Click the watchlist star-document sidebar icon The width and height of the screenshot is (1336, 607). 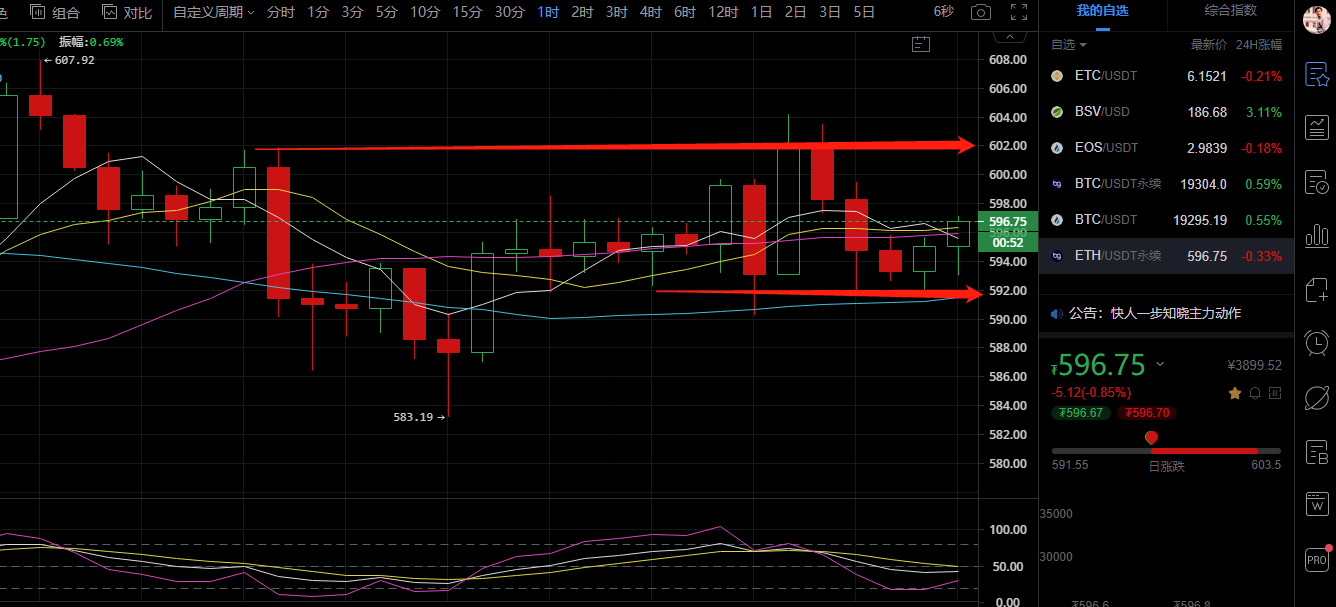1316,74
